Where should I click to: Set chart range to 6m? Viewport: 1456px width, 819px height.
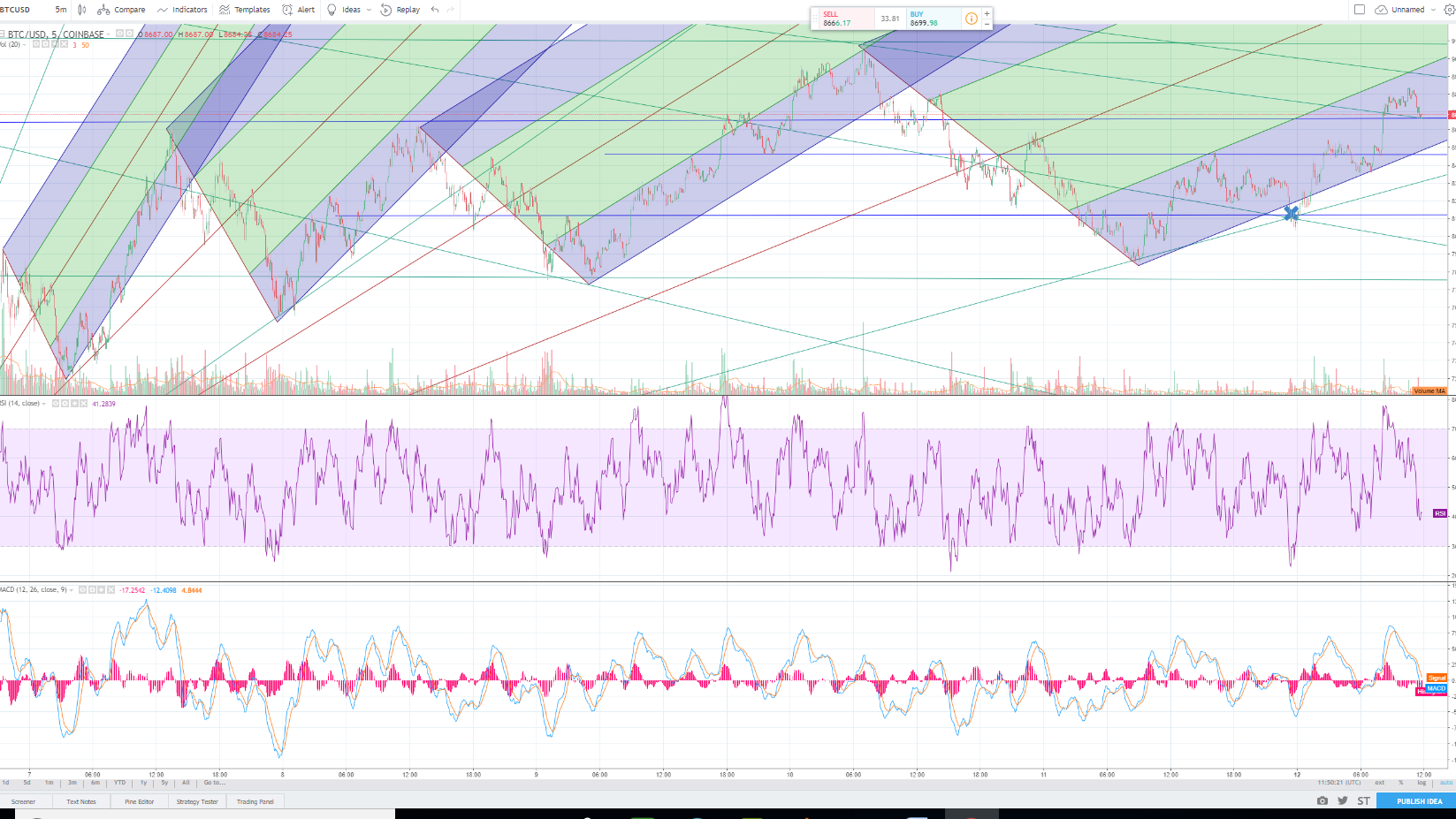[x=95, y=783]
